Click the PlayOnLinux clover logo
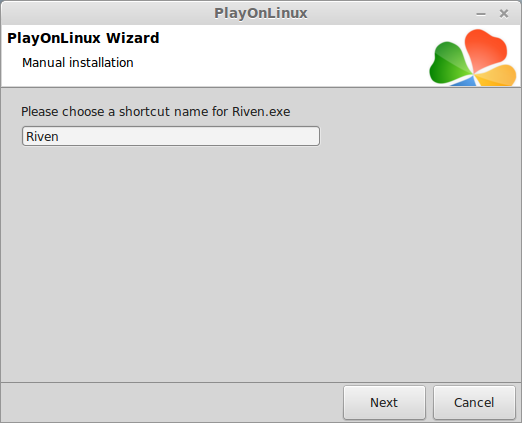Image resolution: width=522 pixels, height=423 pixels. click(473, 57)
